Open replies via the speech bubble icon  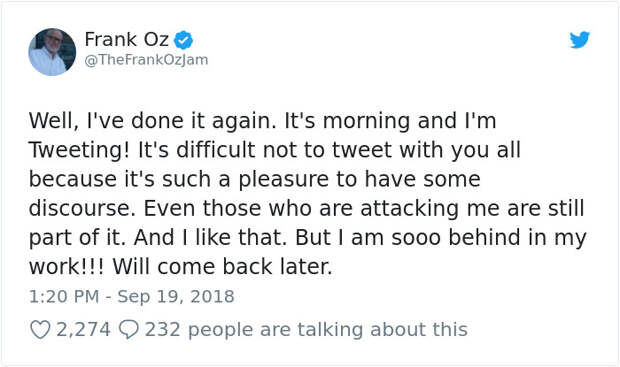click(x=129, y=329)
